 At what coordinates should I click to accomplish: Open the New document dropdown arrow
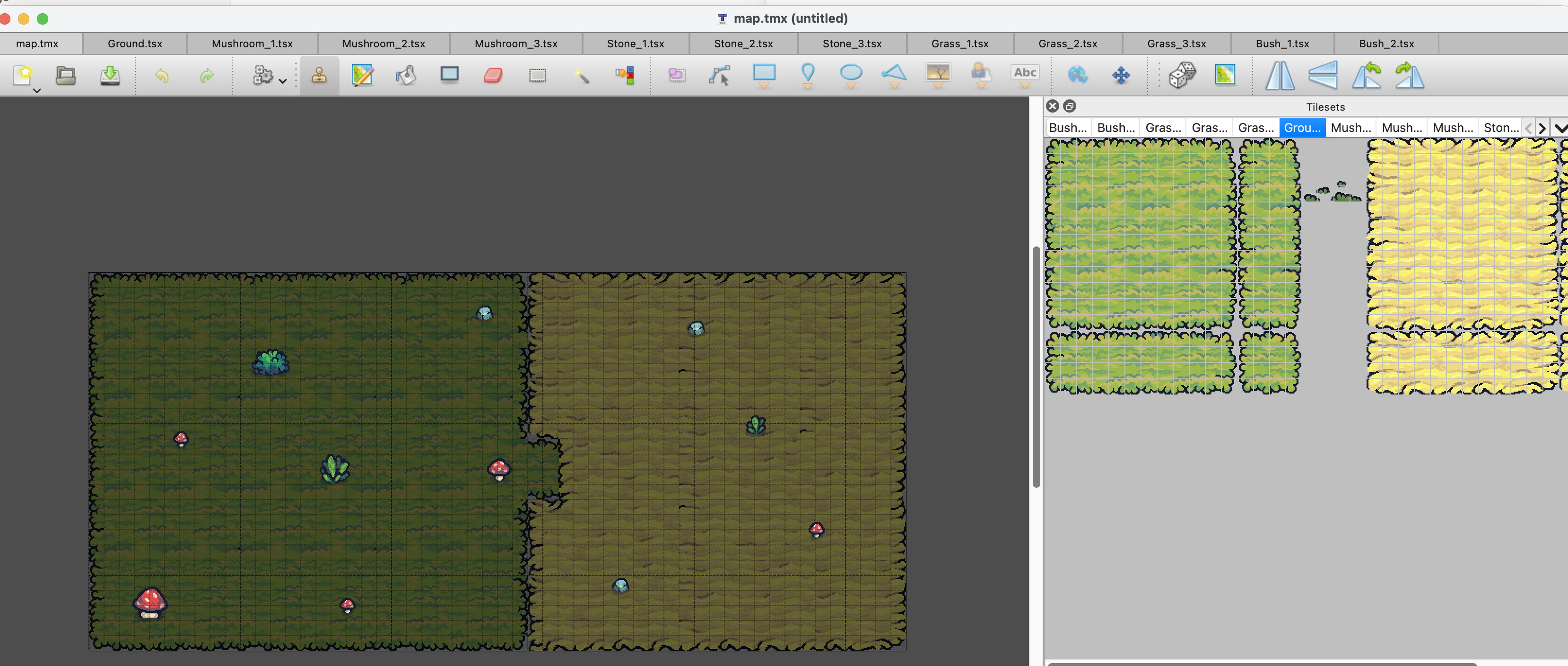coord(37,91)
